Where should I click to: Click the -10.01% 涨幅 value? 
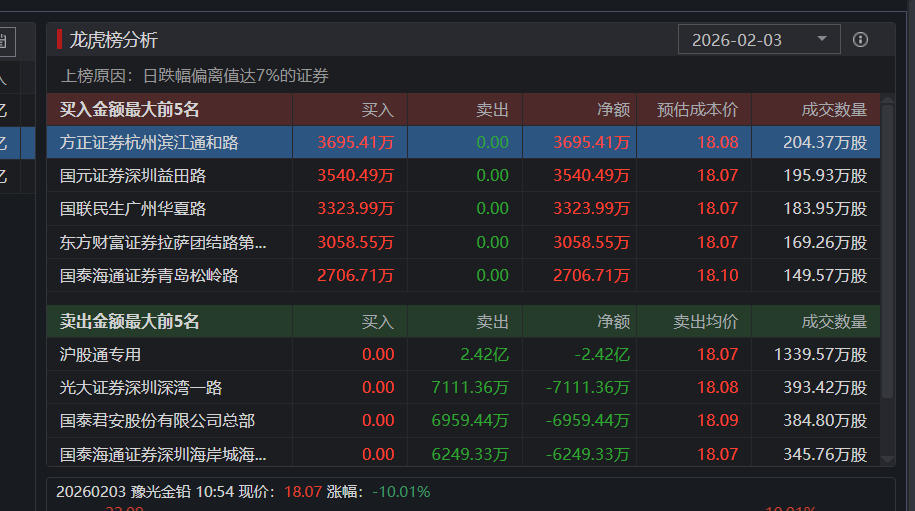tap(401, 492)
